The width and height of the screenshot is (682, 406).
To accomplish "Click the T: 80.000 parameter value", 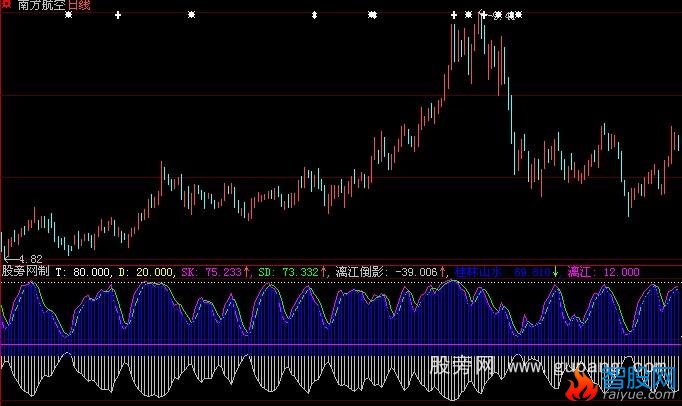I will pyautogui.click(x=83, y=271).
